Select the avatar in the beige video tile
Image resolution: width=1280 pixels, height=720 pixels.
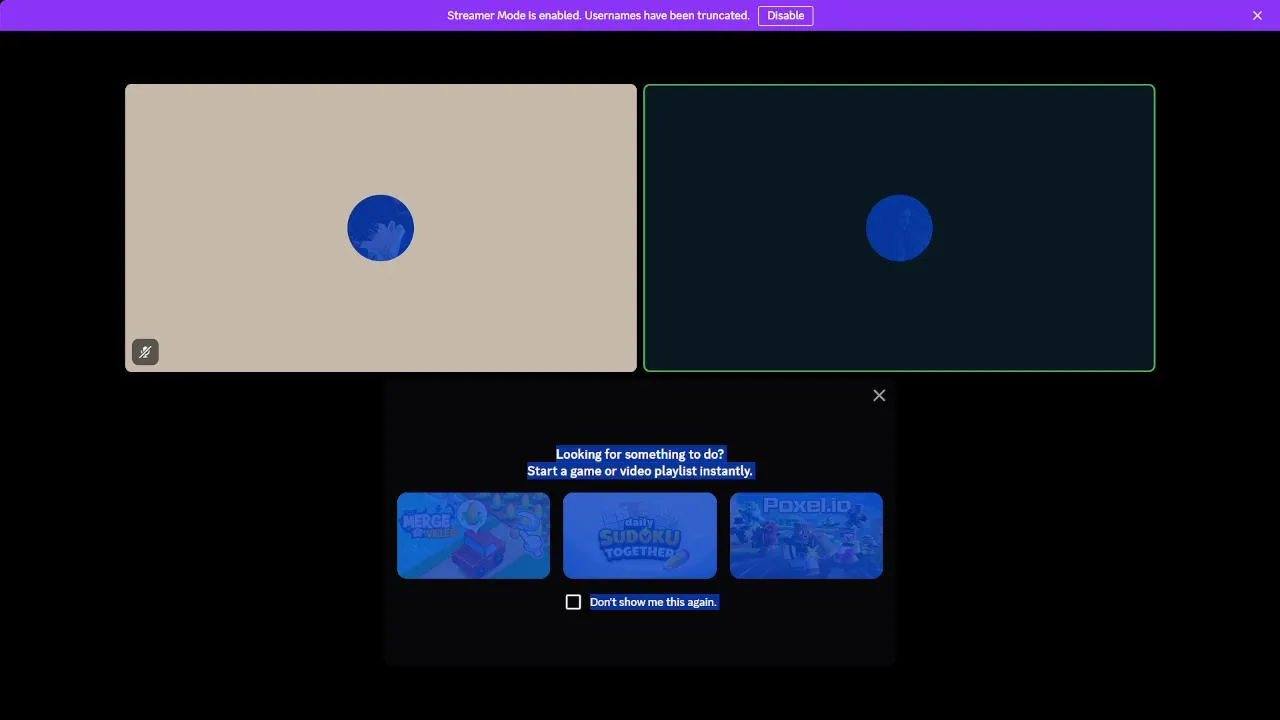click(380, 228)
